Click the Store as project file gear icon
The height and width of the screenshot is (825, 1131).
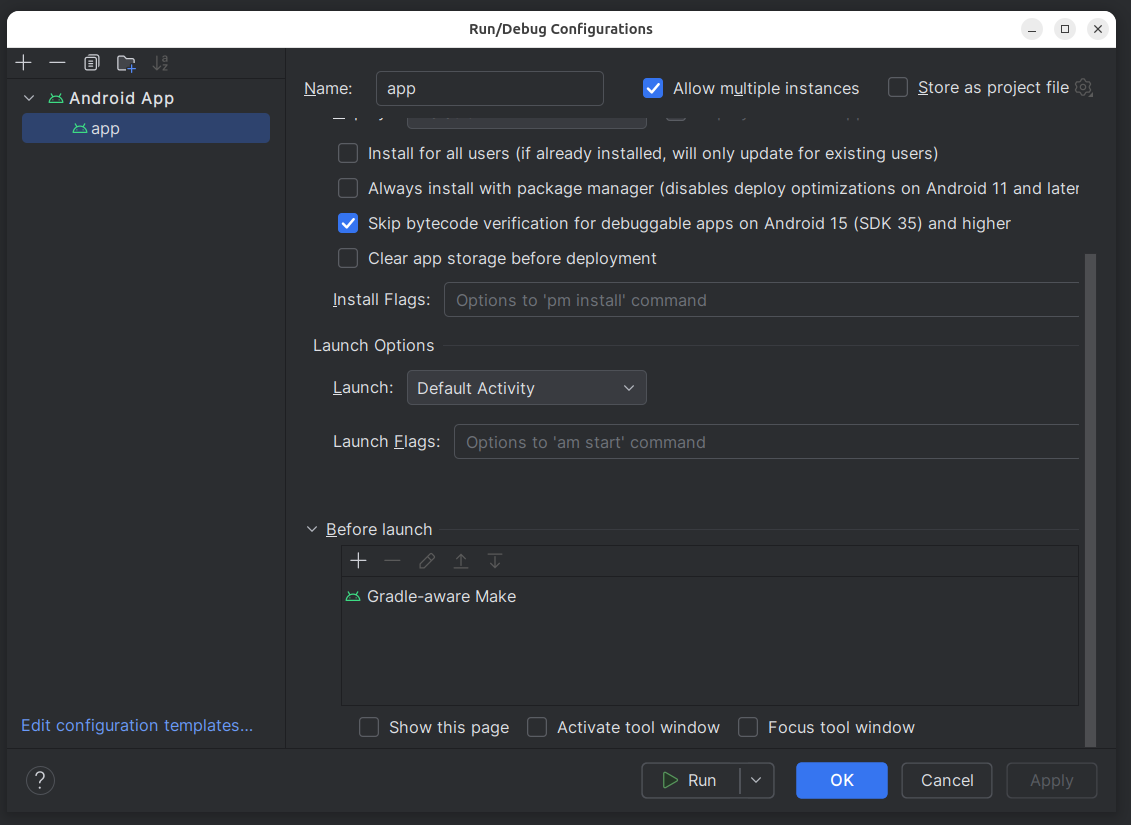tap(1083, 88)
